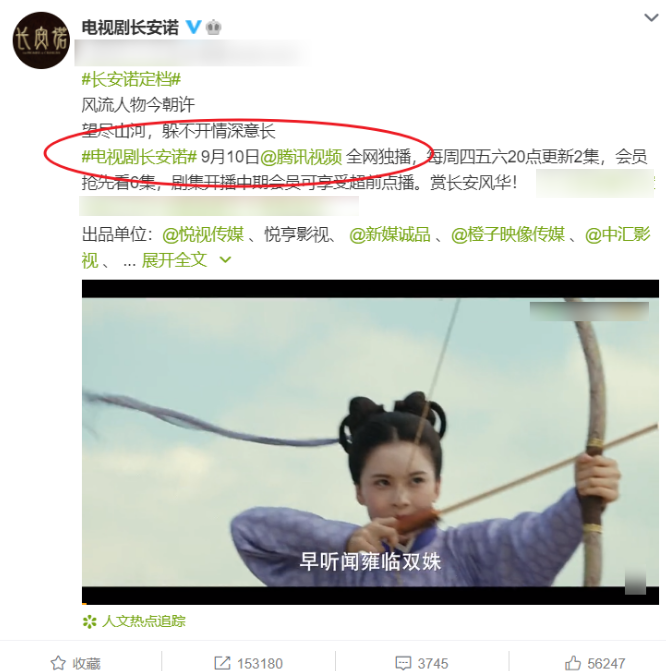The image size is (666, 671).
Task: Open comments icon showing 3745
Action: (403, 663)
